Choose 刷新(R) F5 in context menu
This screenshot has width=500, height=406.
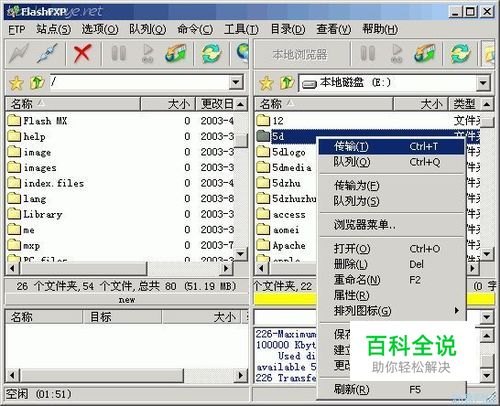click(x=392, y=389)
